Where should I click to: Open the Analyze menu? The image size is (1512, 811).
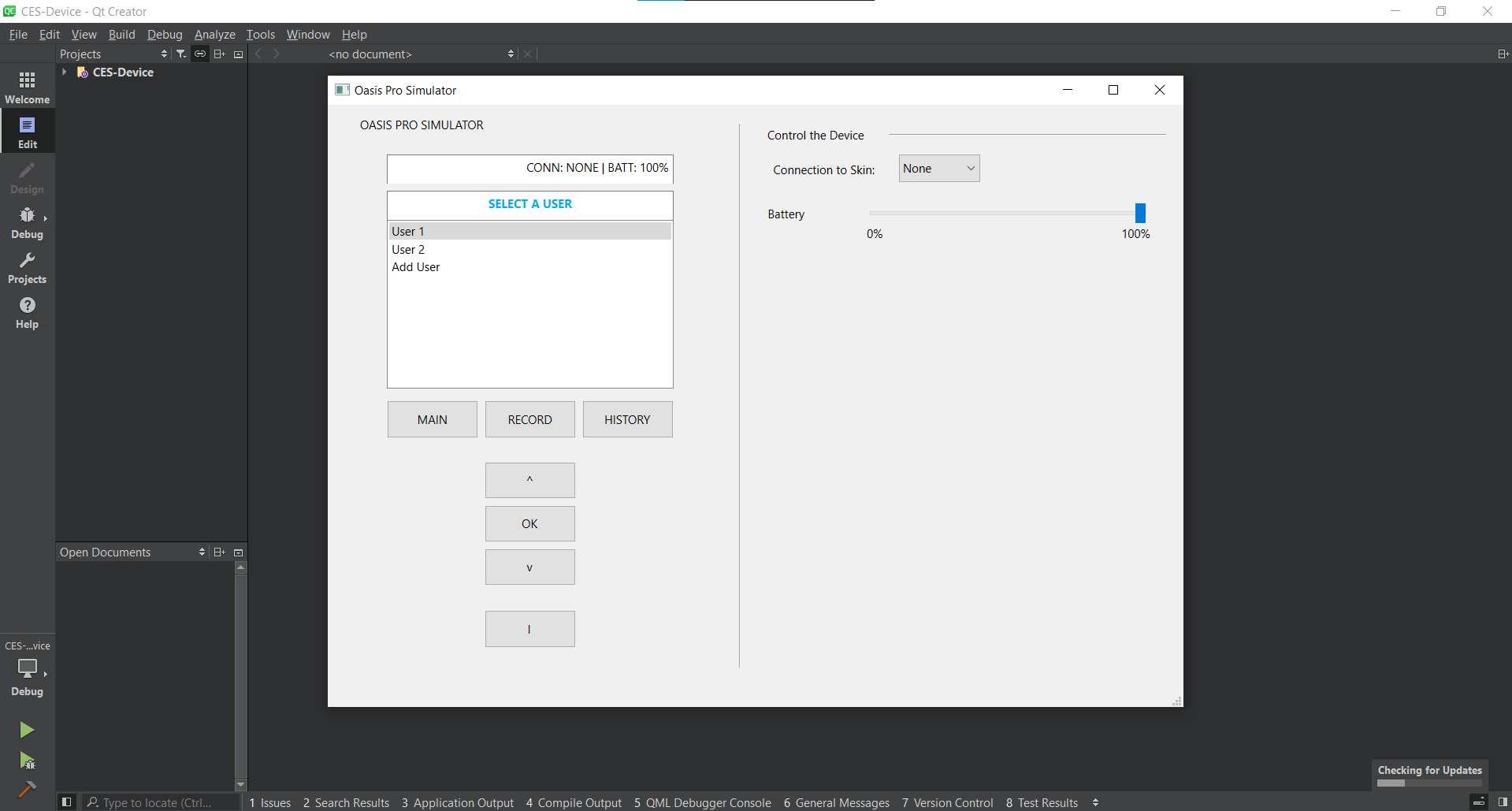(215, 34)
